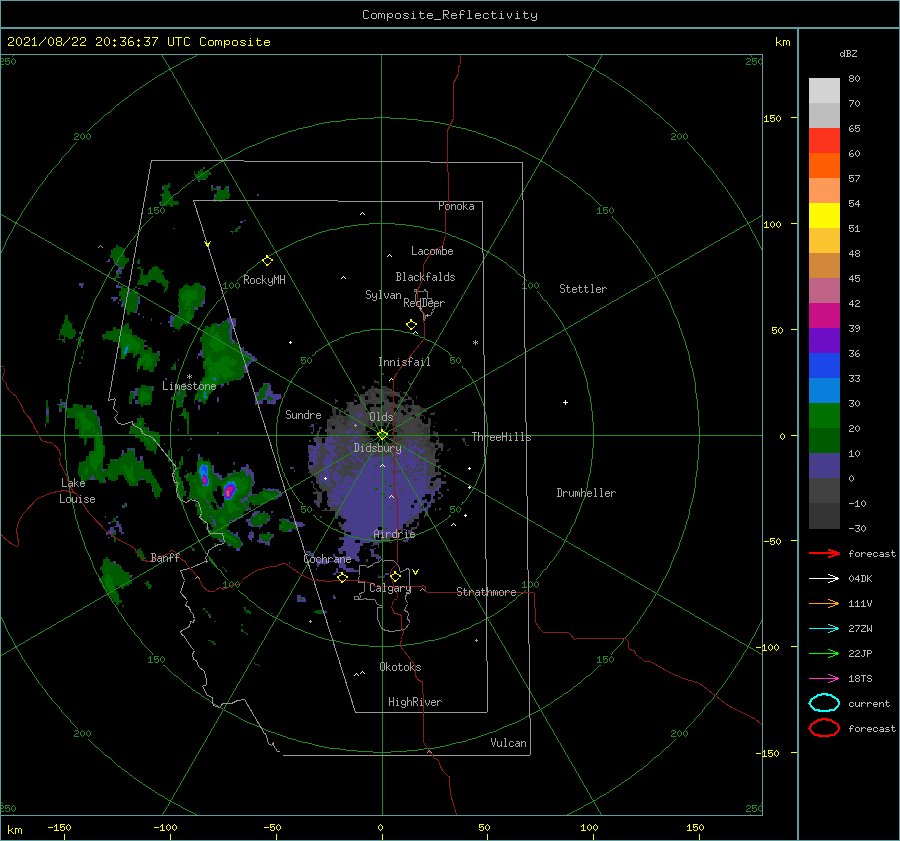Click the Drumheller city label
The height and width of the screenshot is (841, 900).
click(586, 493)
